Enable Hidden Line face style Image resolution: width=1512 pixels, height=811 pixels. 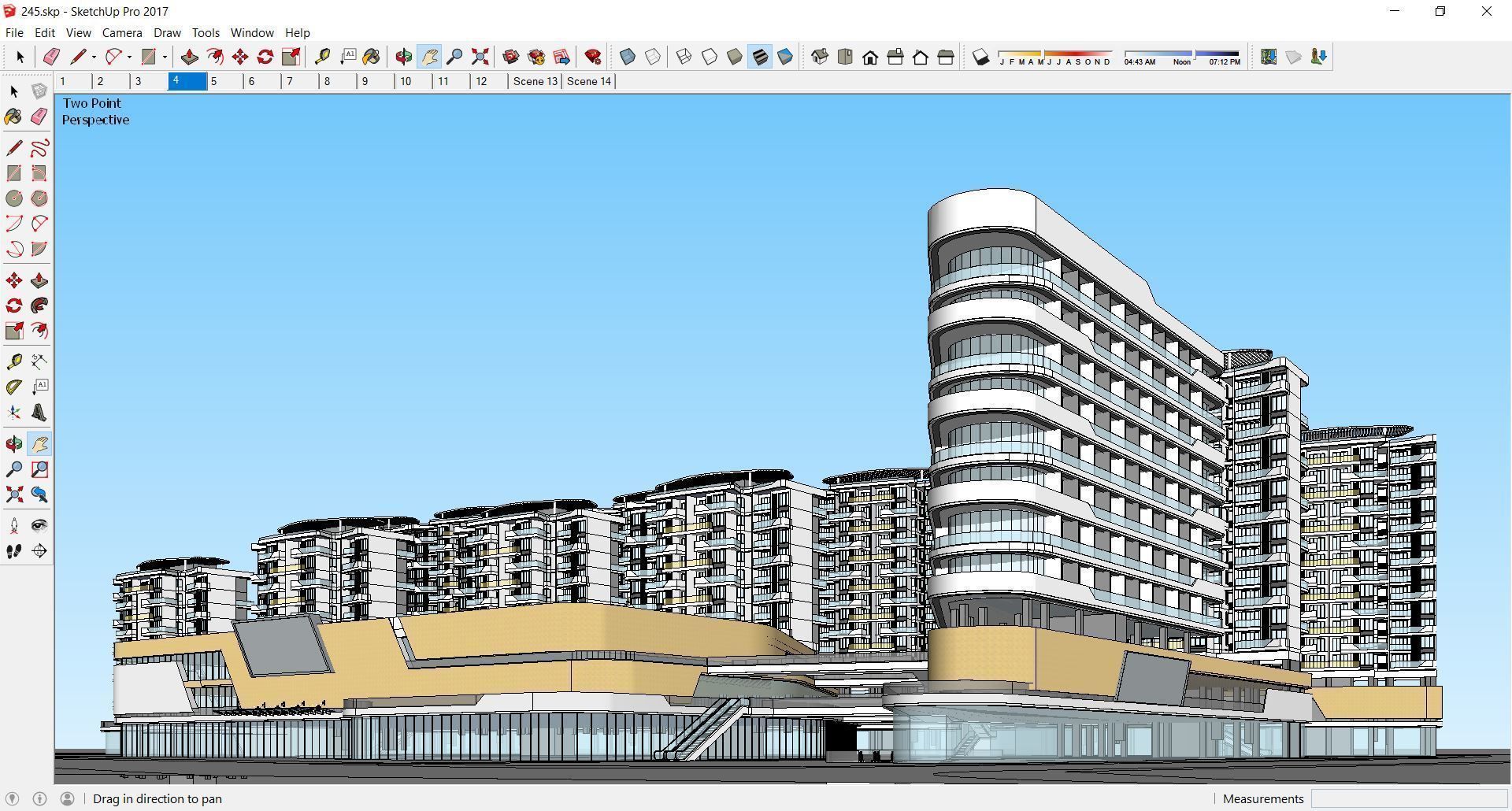[x=710, y=57]
